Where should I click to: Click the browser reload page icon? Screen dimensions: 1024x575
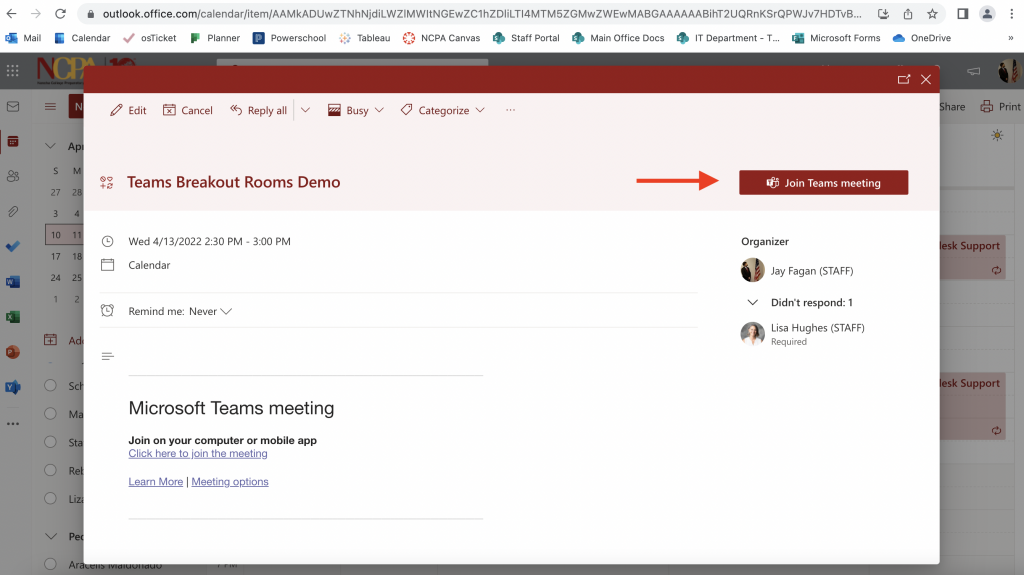pyautogui.click(x=61, y=14)
